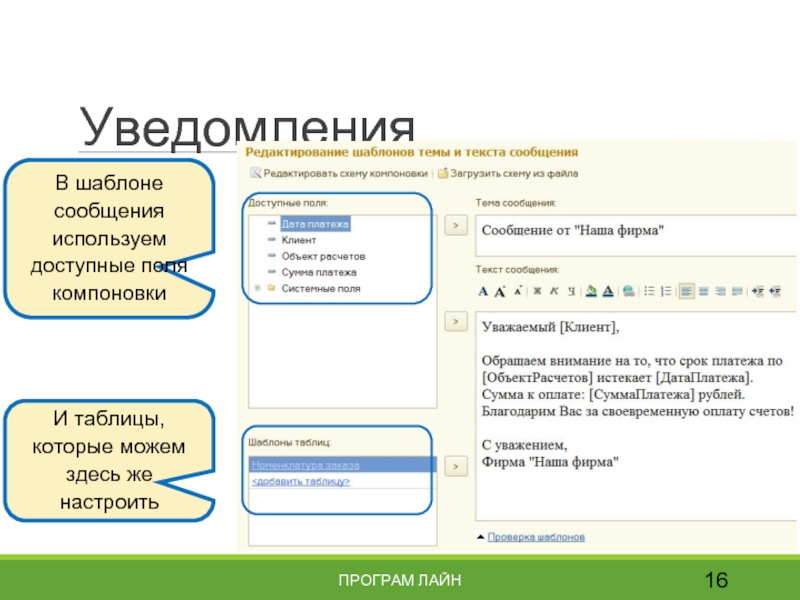800x600 pixels.
Task: Insert hyperlink with the globe icon
Action: tap(629, 291)
